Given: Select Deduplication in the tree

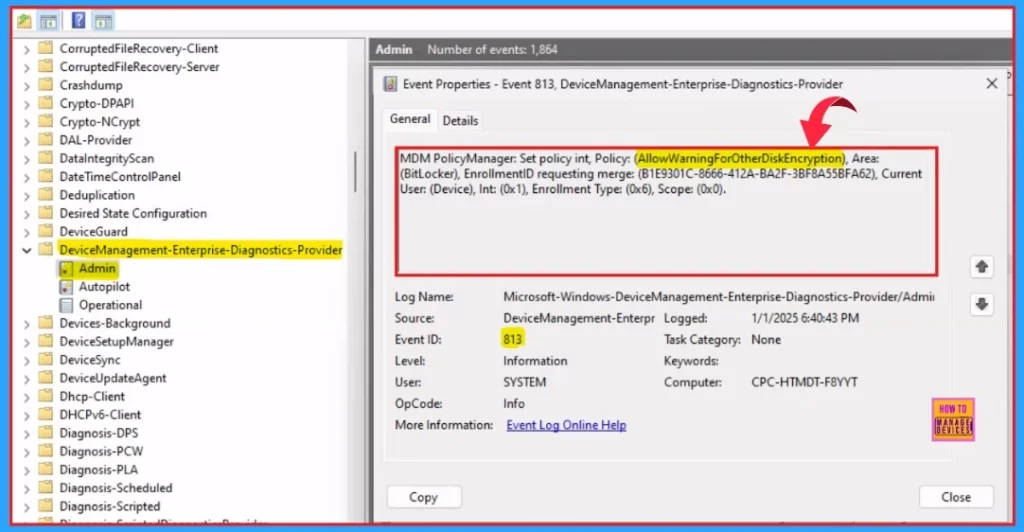Looking at the screenshot, I should pyautogui.click(x=97, y=195).
